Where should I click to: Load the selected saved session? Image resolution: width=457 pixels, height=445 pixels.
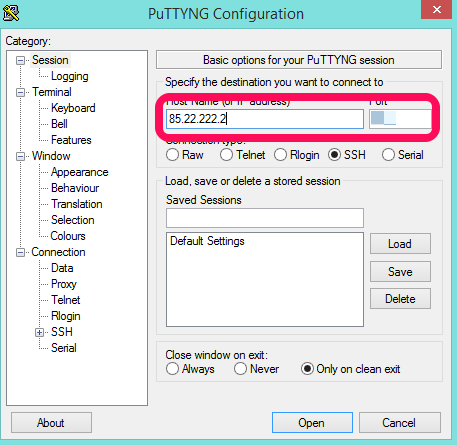(x=400, y=244)
